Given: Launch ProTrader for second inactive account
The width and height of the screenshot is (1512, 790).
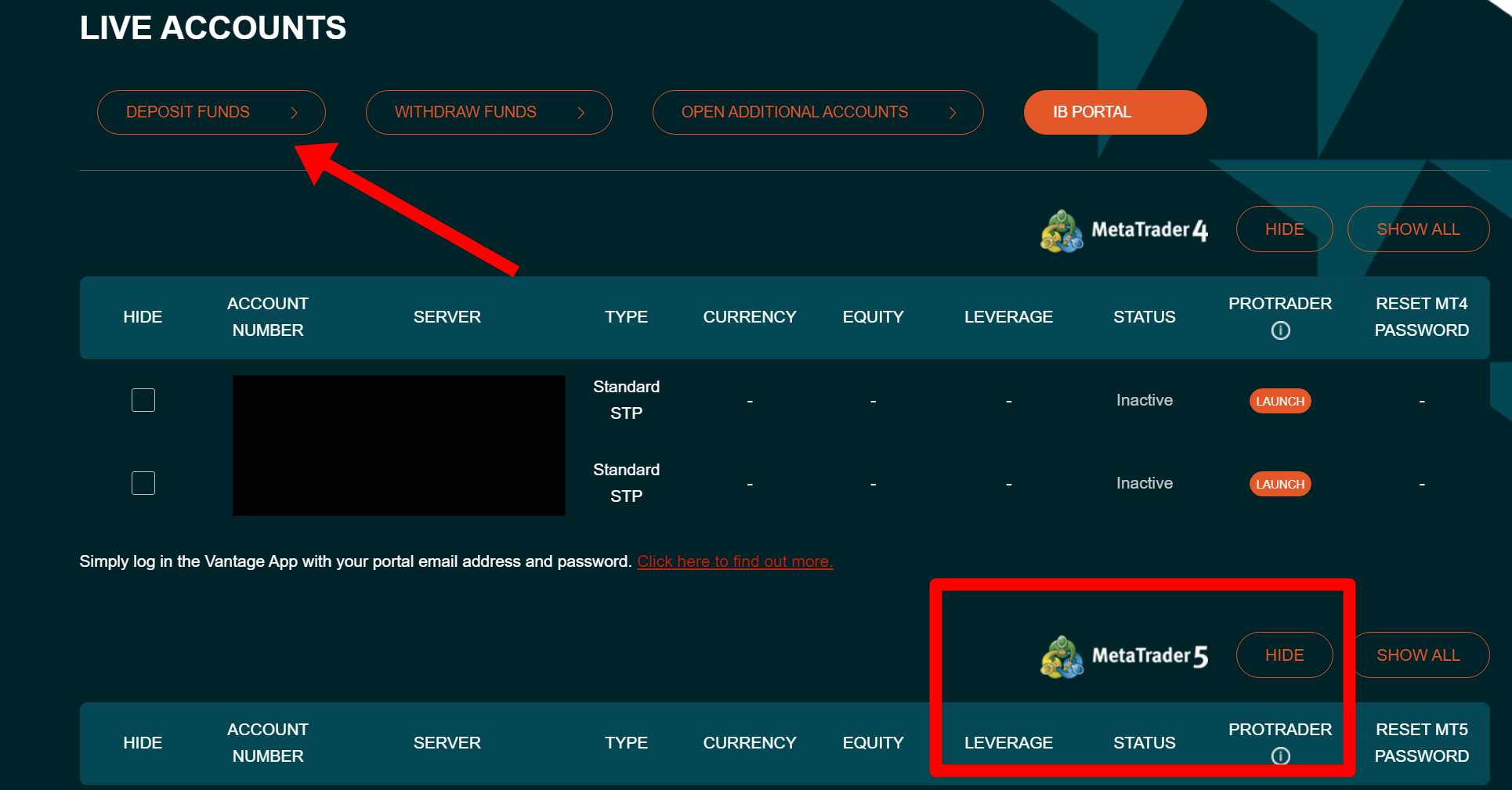Looking at the screenshot, I should (x=1280, y=484).
